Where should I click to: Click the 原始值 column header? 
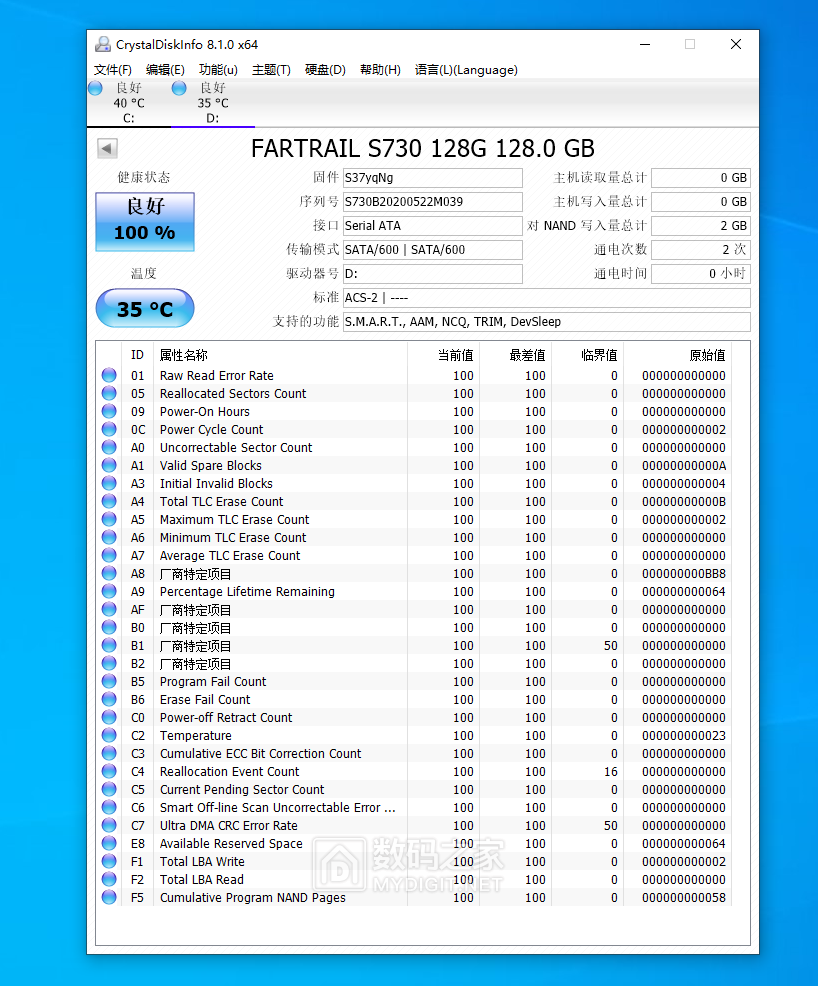707,355
